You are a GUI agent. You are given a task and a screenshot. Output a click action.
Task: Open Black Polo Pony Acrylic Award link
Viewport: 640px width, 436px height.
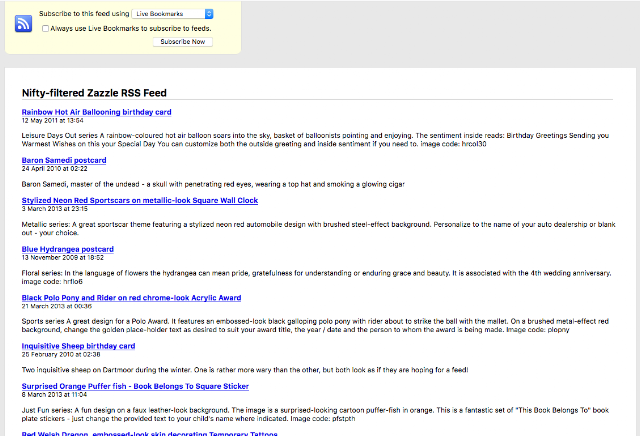click(x=131, y=298)
